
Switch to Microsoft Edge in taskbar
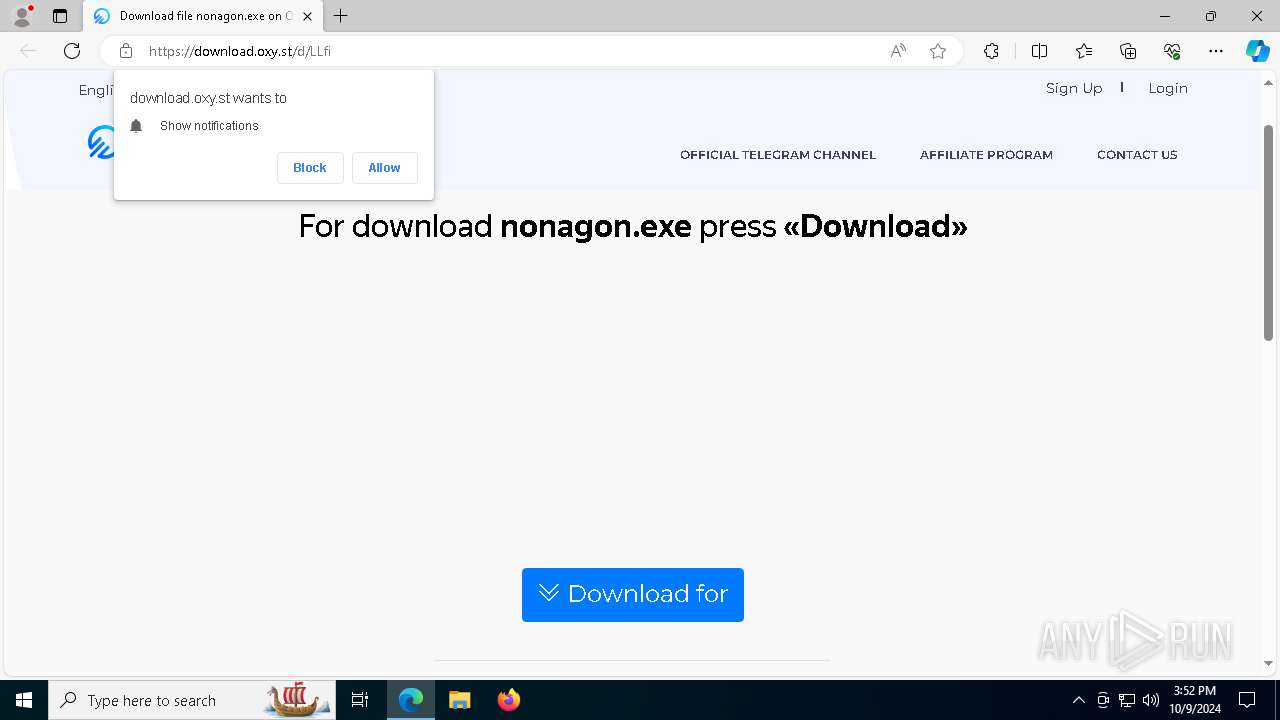tap(411, 700)
